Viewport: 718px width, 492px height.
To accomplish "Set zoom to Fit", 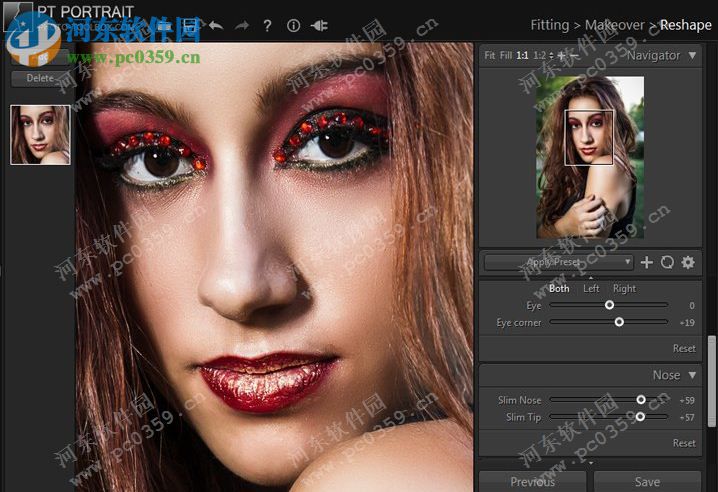I will pos(490,55).
